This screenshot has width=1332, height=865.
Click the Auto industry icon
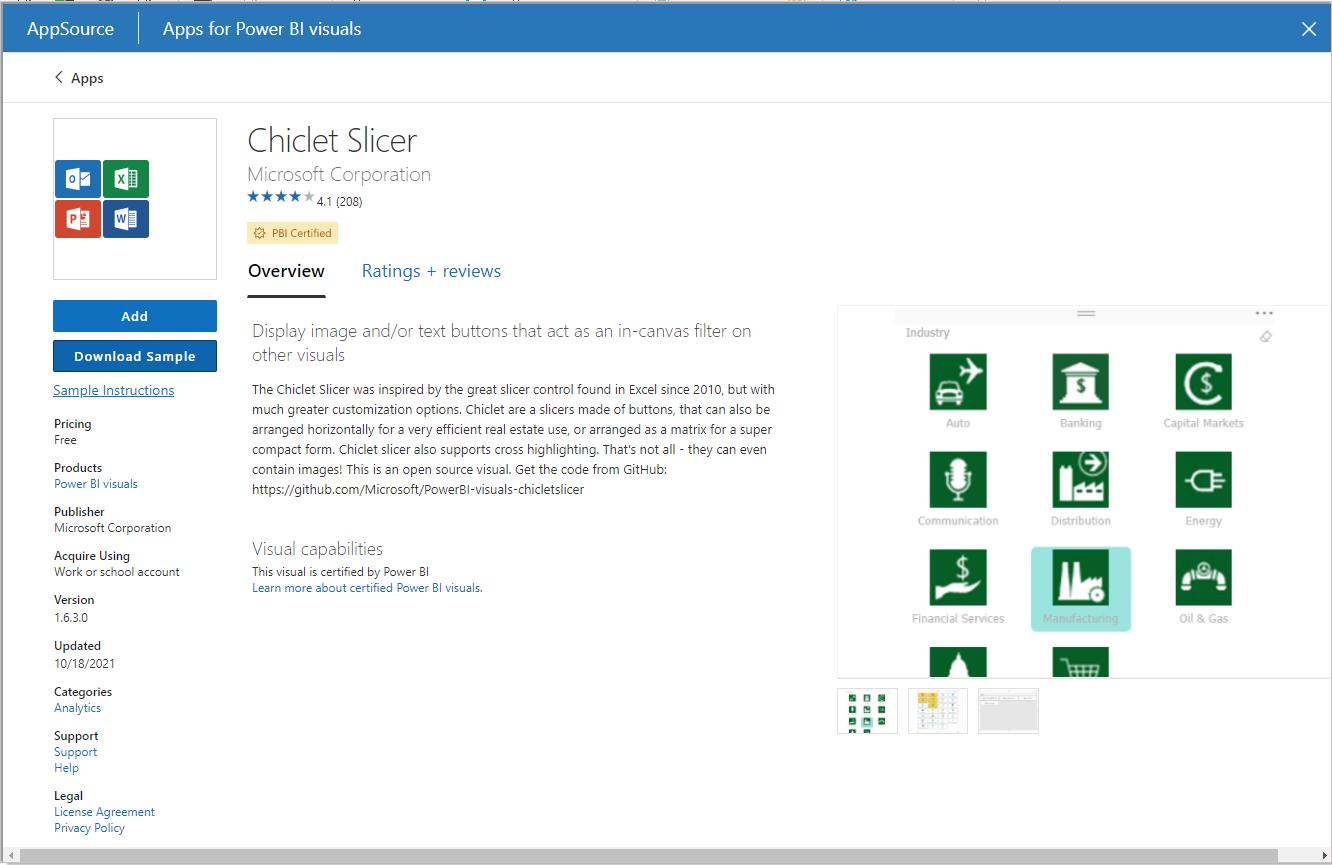tap(958, 381)
